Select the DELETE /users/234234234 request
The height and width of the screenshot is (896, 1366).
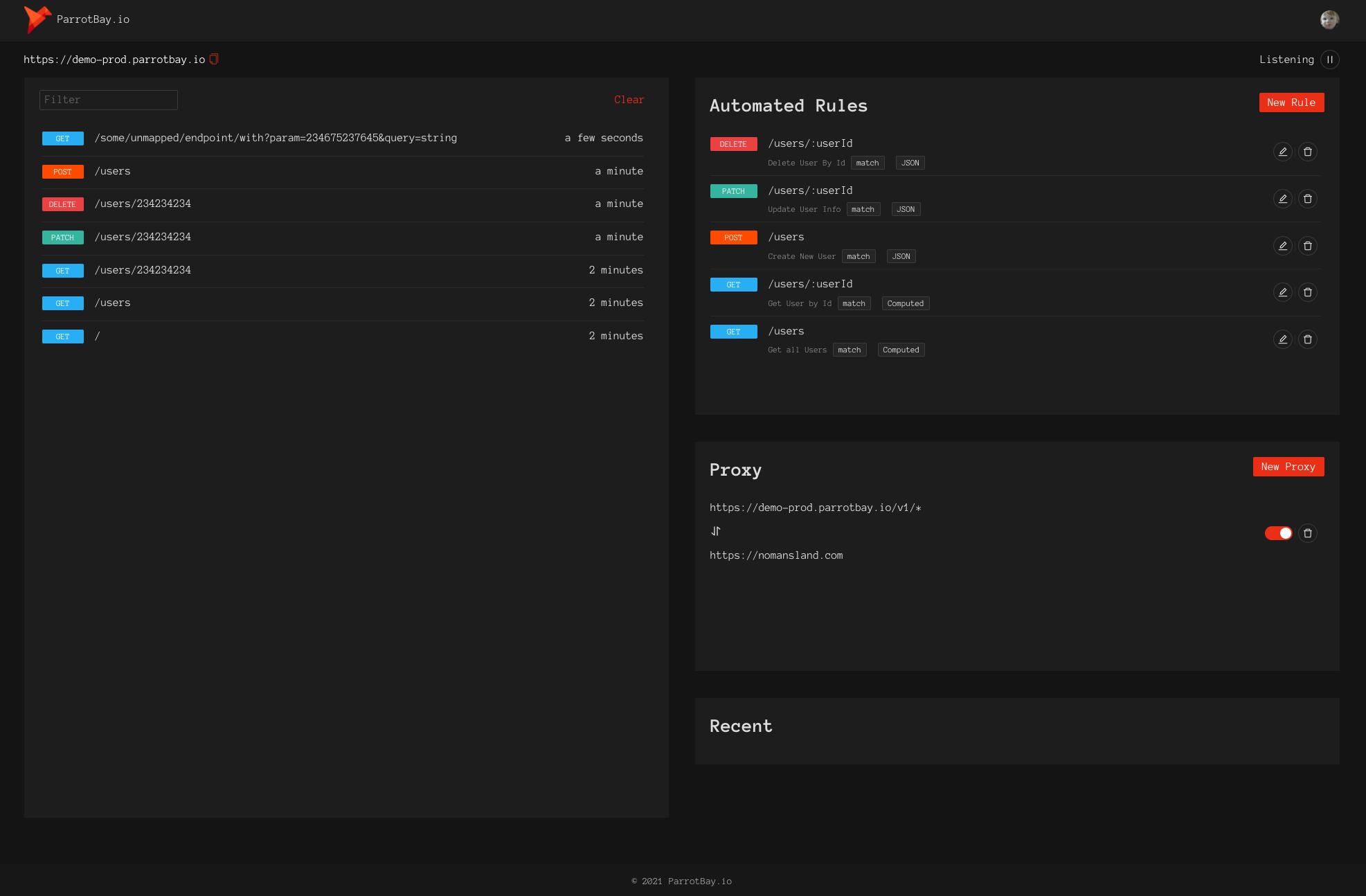tap(143, 204)
